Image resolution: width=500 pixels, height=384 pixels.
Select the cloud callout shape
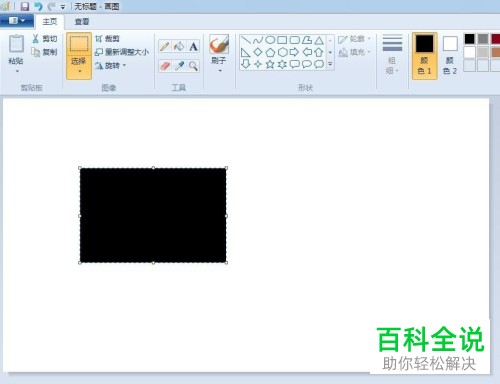click(x=319, y=64)
